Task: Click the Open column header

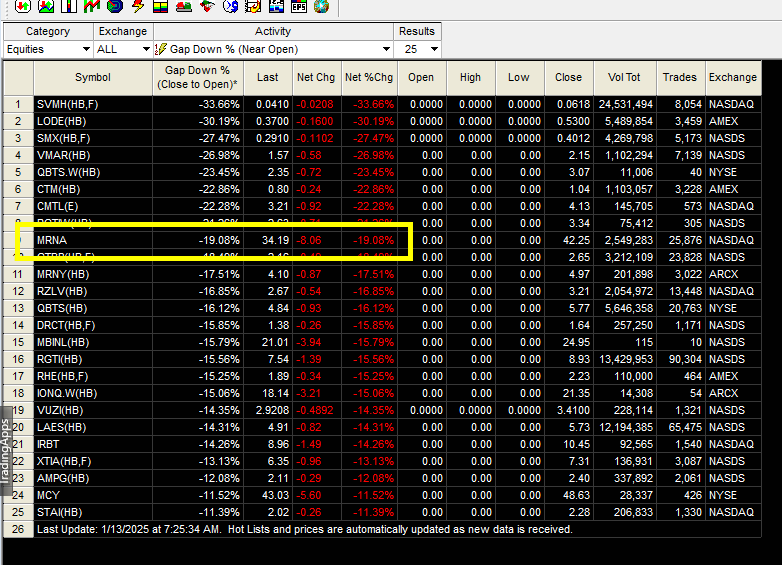Action: point(421,77)
